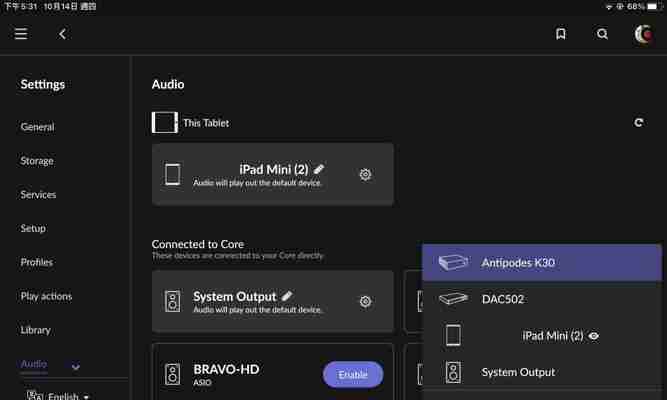Click the System Output card speaker icon
This screenshot has width=667, height=400.
(172, 301)
